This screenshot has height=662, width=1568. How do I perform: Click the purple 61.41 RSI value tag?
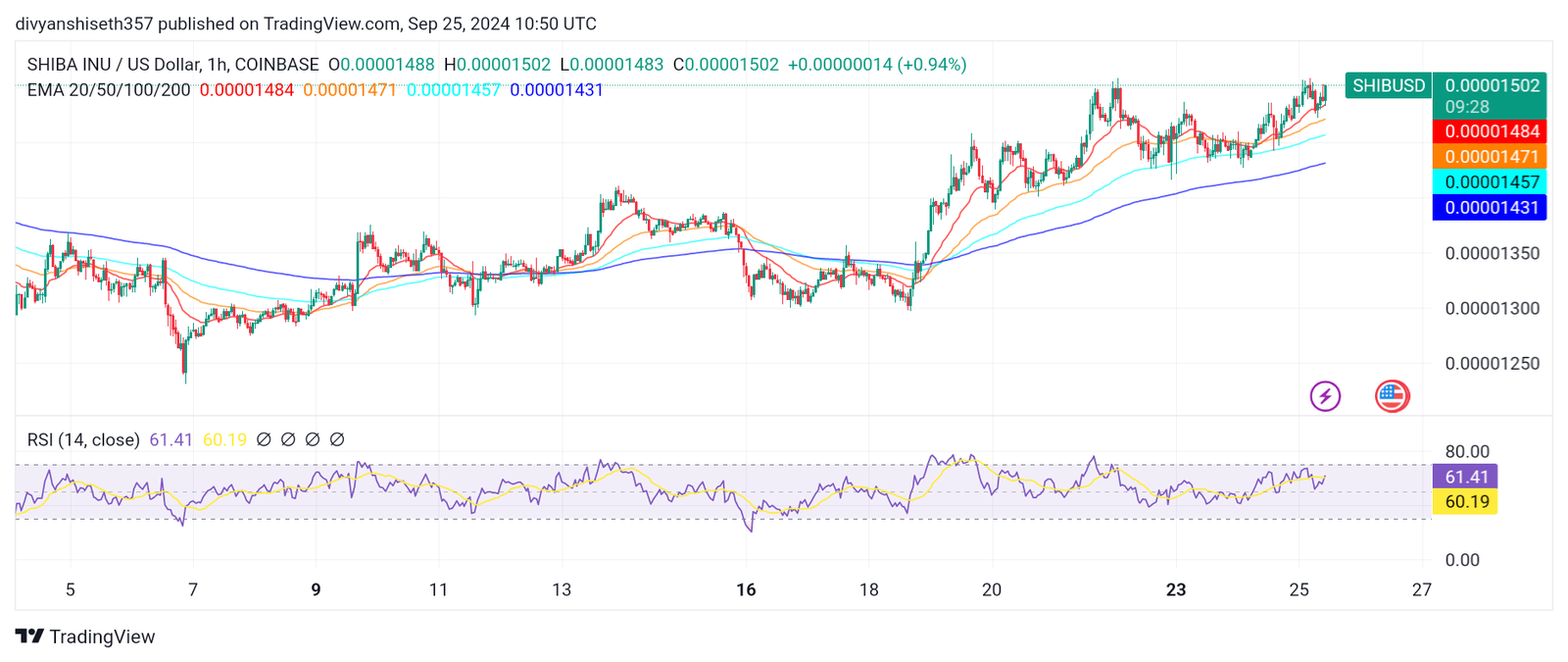click(1465, 477)
